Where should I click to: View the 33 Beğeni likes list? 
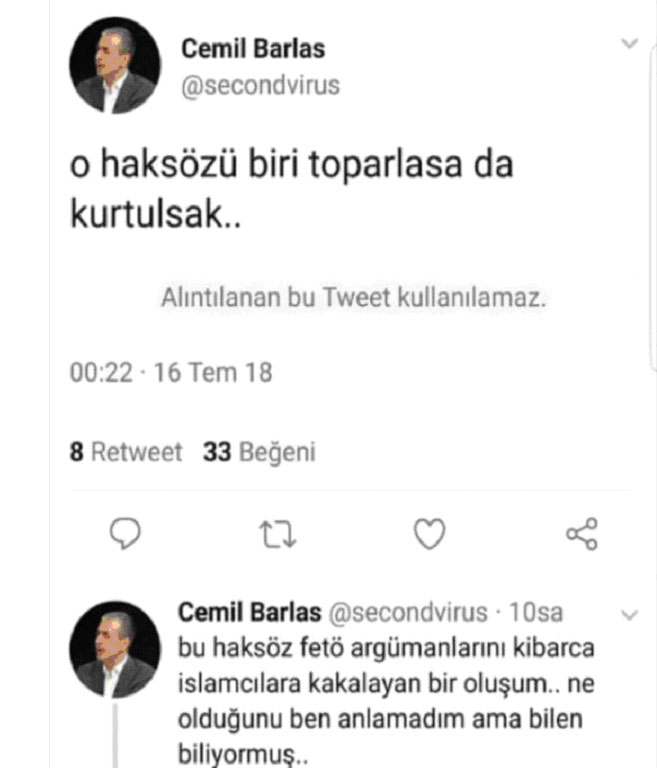tap(259, 453)
